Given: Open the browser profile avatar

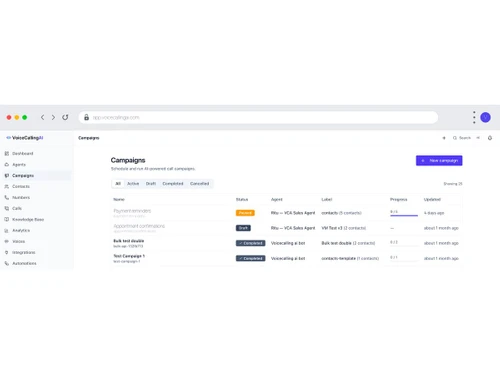Looking at the screenshot, I should [x=485, y=117].
